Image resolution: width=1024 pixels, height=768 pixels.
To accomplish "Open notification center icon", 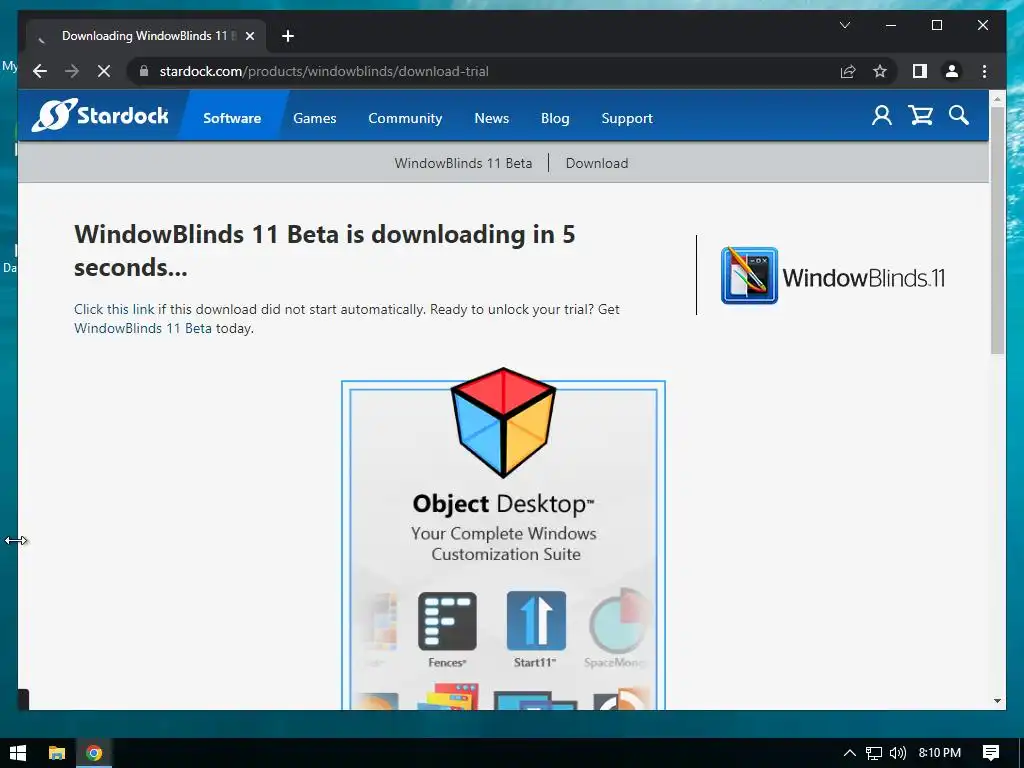I will pos(991,753).
